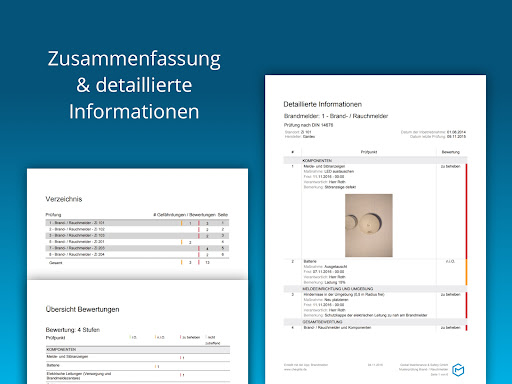
Task: Click the Gesamt totals row
Action: [137, 263]
